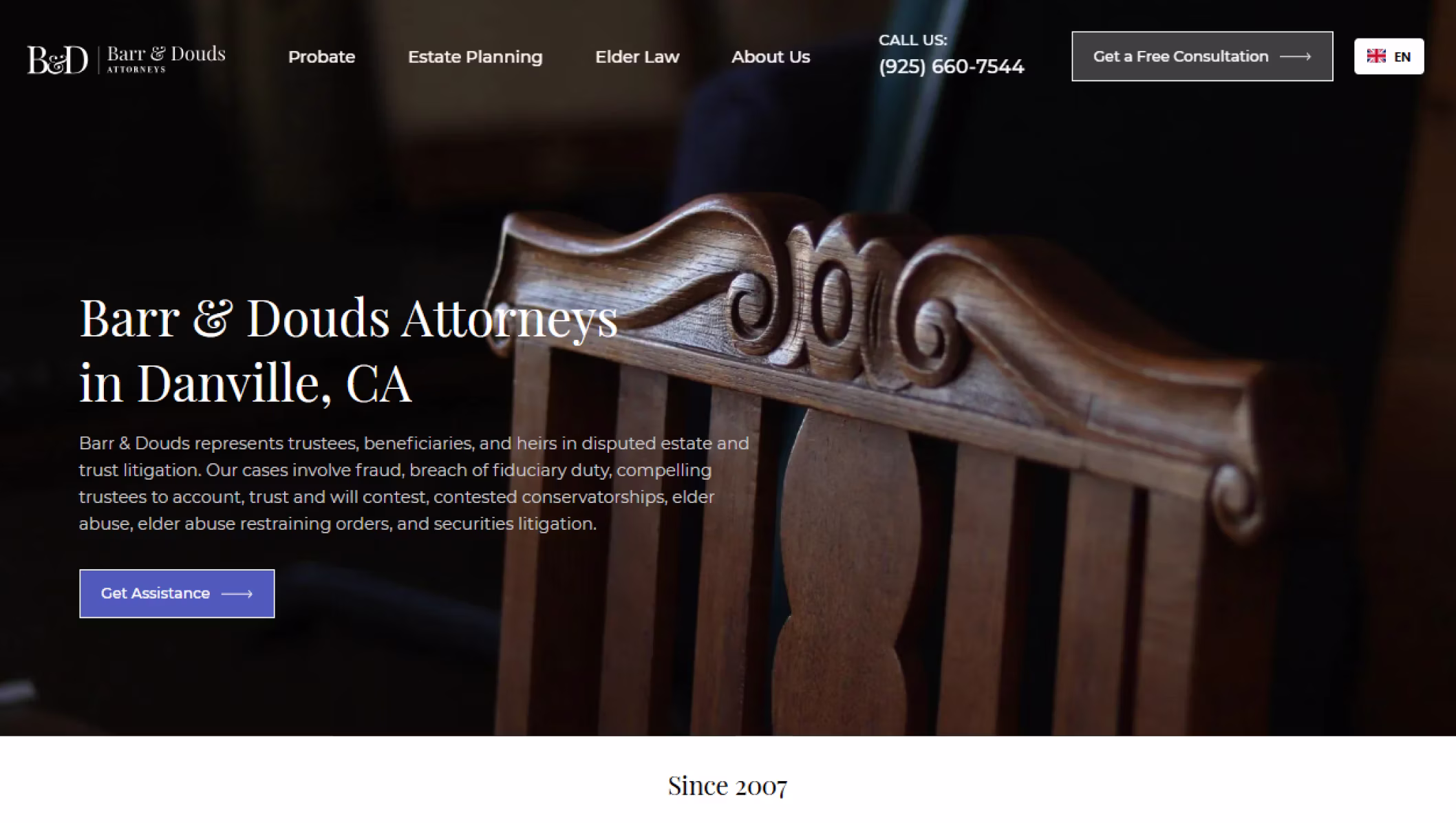Screen dimensions: 1456x823
Task: Click the purple Get Assistance button
Action: point(177,594)
